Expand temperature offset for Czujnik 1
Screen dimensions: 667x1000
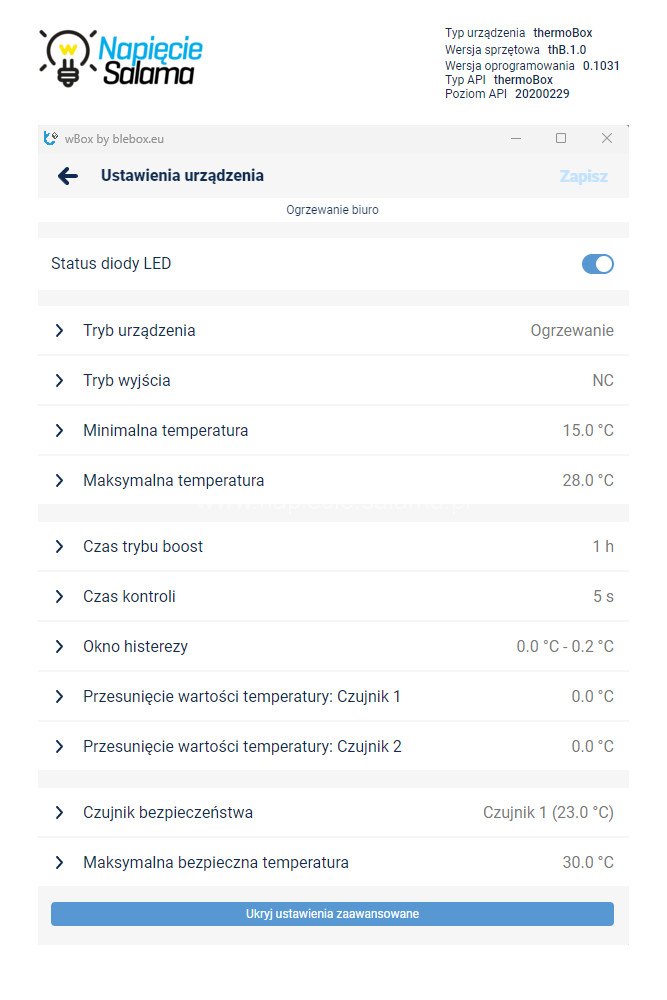coord(333,696)
